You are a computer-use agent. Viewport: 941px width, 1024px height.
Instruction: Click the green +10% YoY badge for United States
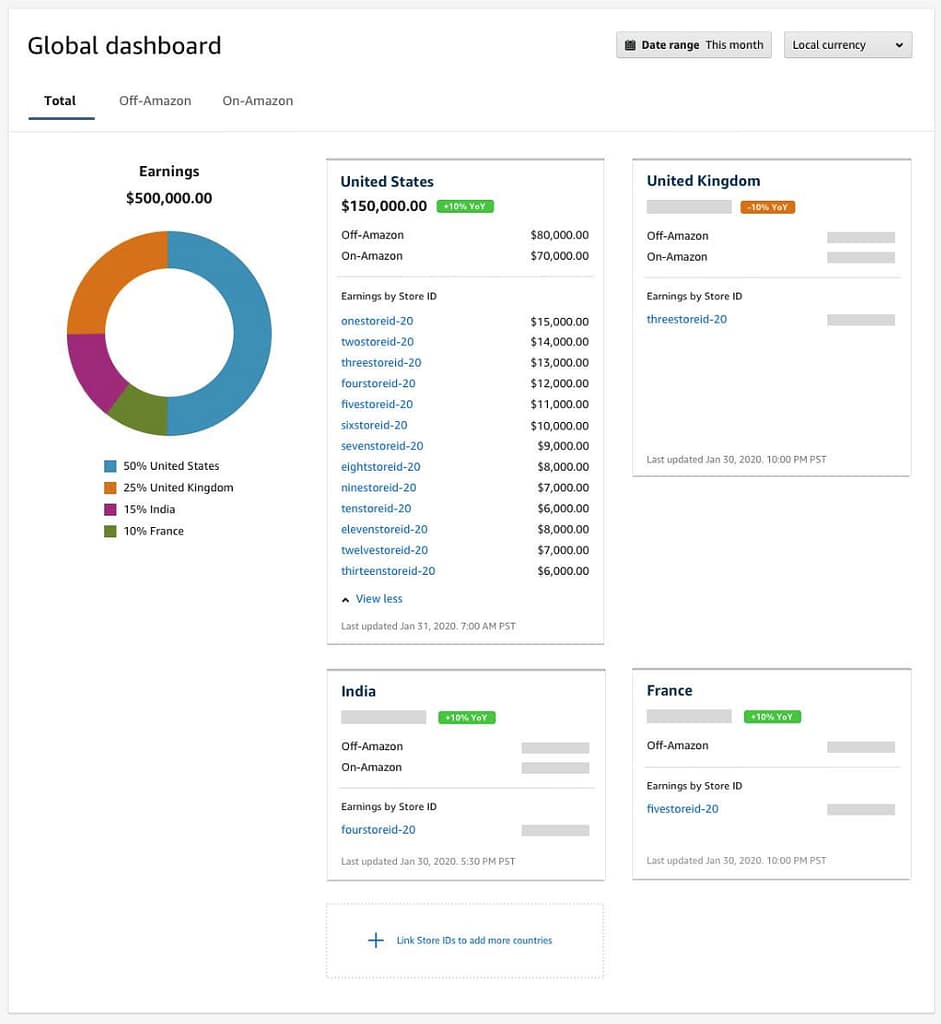click(466, 206)
